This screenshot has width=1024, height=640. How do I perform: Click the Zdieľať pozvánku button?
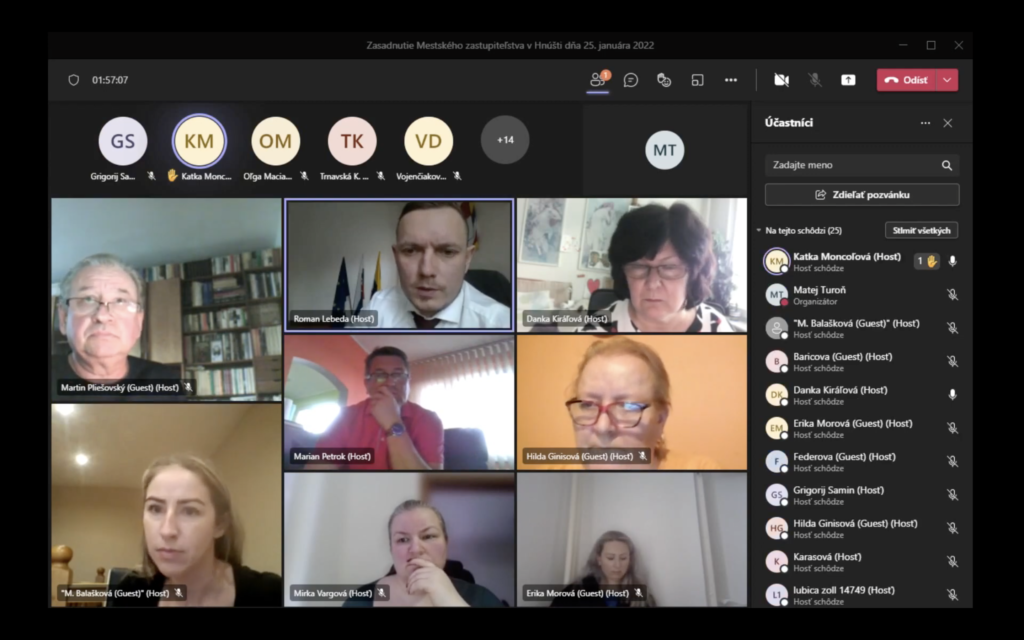coord(861,194)
